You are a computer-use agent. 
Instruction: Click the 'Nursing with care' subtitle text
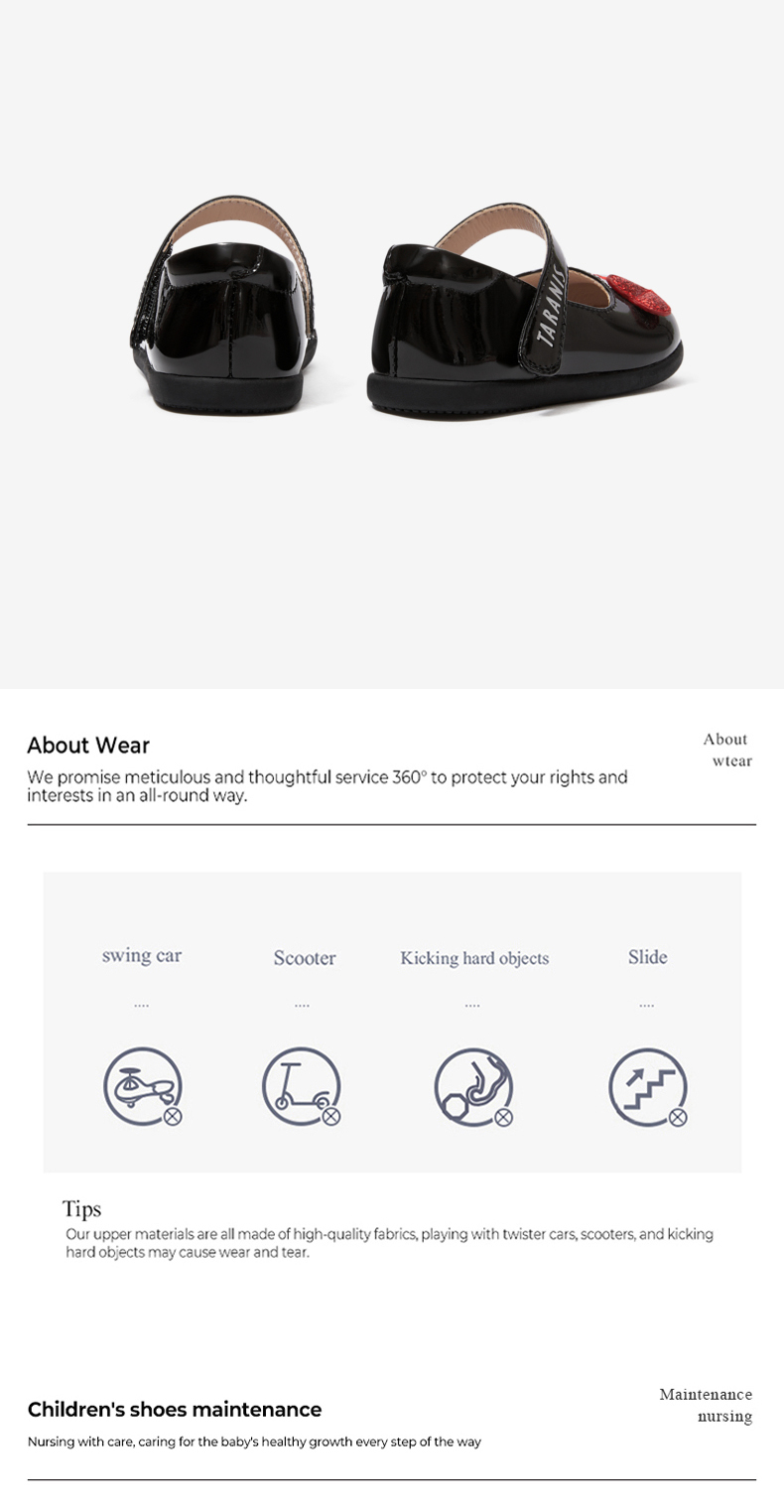(x=254, y=1442)
